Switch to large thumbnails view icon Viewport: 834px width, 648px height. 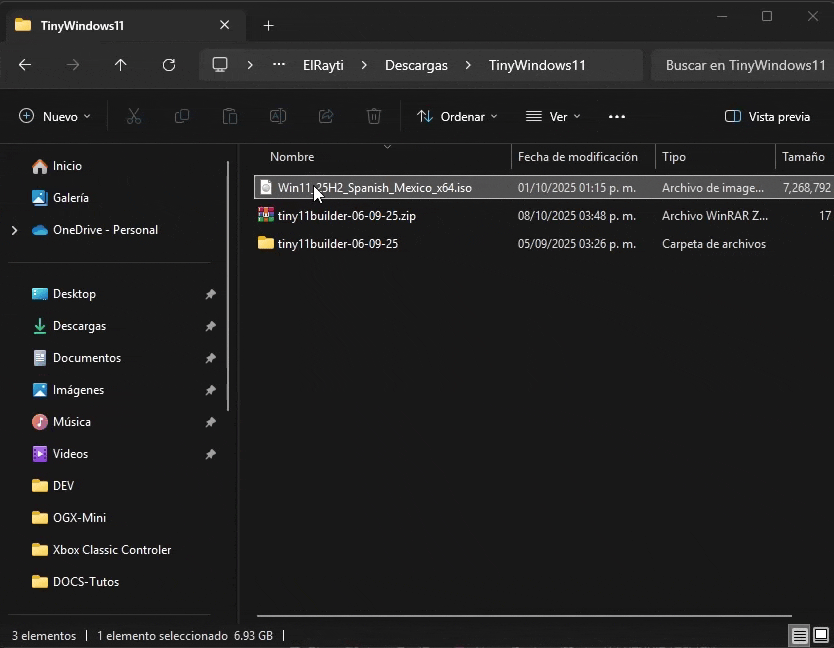[820, 635]
